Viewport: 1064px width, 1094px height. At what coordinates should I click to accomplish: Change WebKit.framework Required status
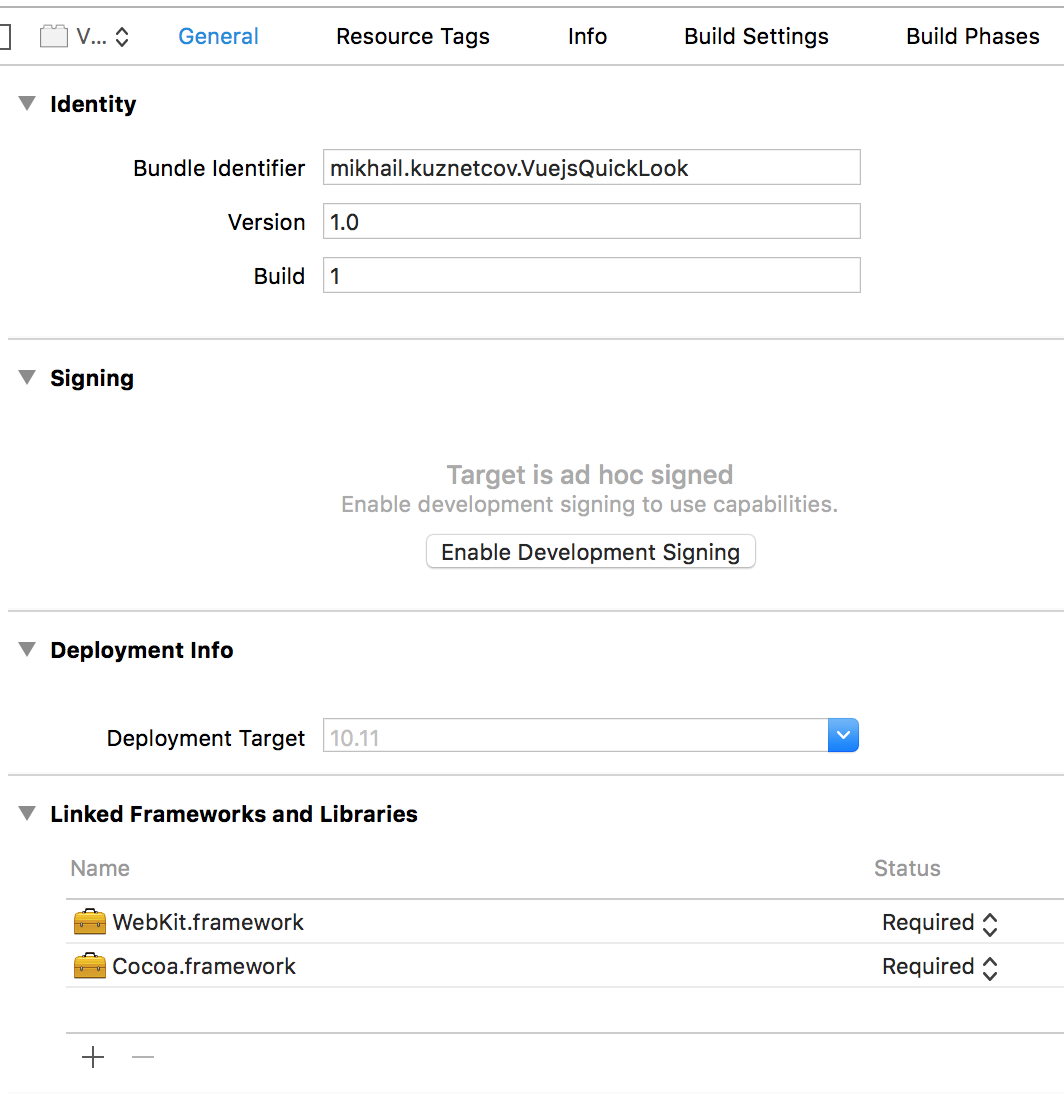pyautogui.click(x=939, y=923)
